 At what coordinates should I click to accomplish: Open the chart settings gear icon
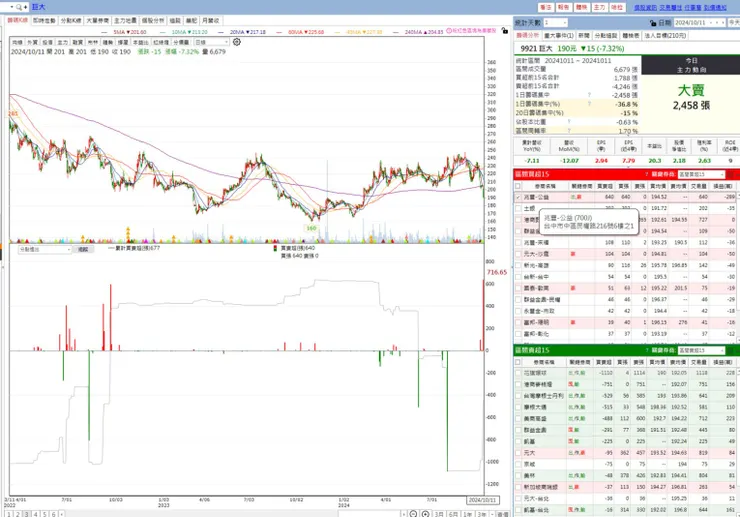point(237,42)
